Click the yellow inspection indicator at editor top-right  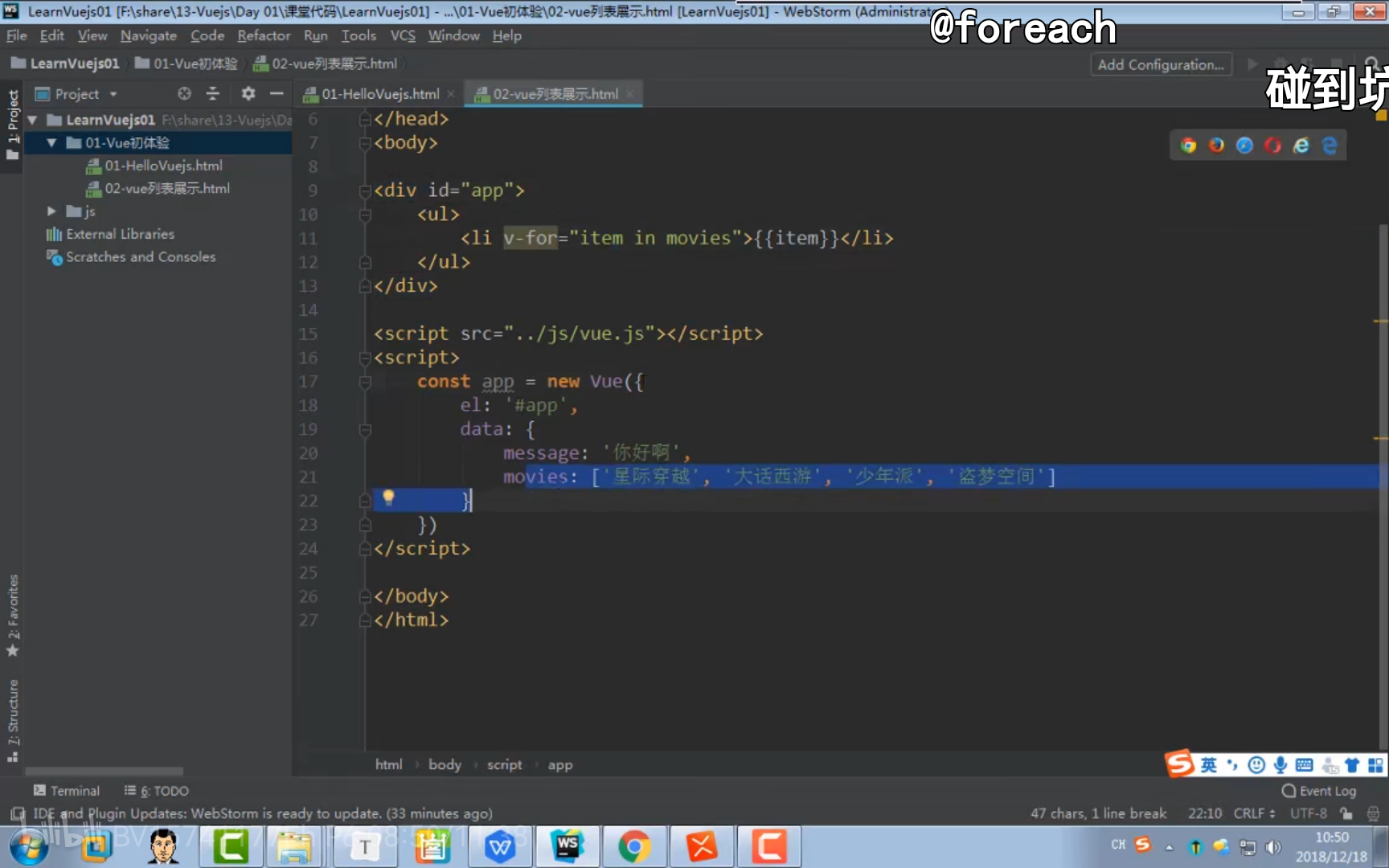(1381, 115)
